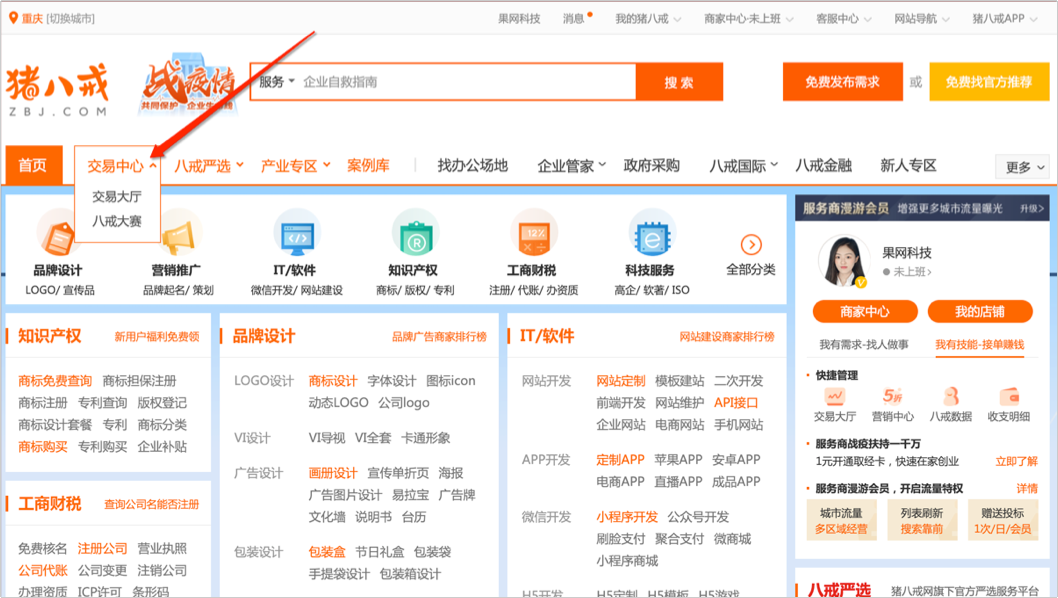This screenshot has height=598, width=1058.
Task: Open the 我的店铺 button
Action: (980, 312)
